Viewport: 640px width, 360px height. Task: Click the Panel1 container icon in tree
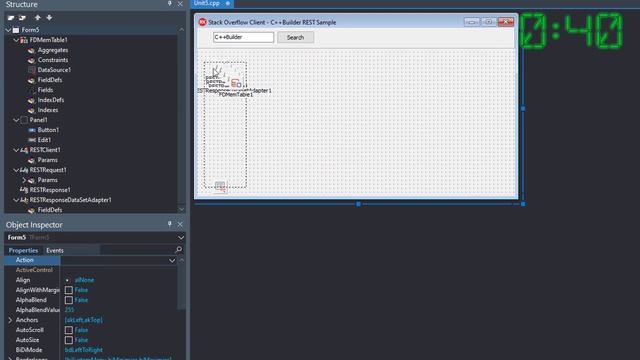coord(24,120)
